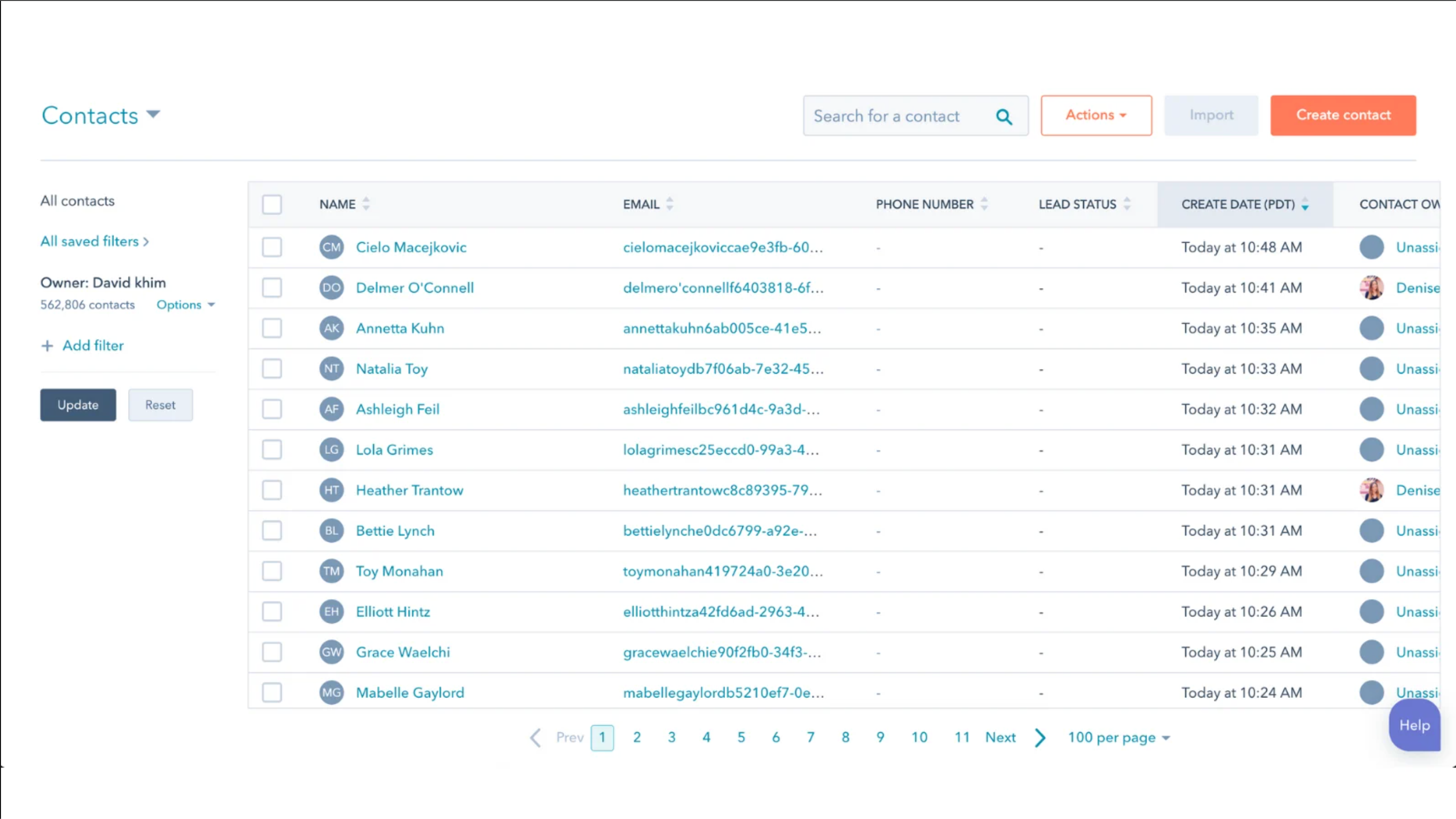
Task: Open Cielo Macejkovic contact link
Action: point(411,247)
